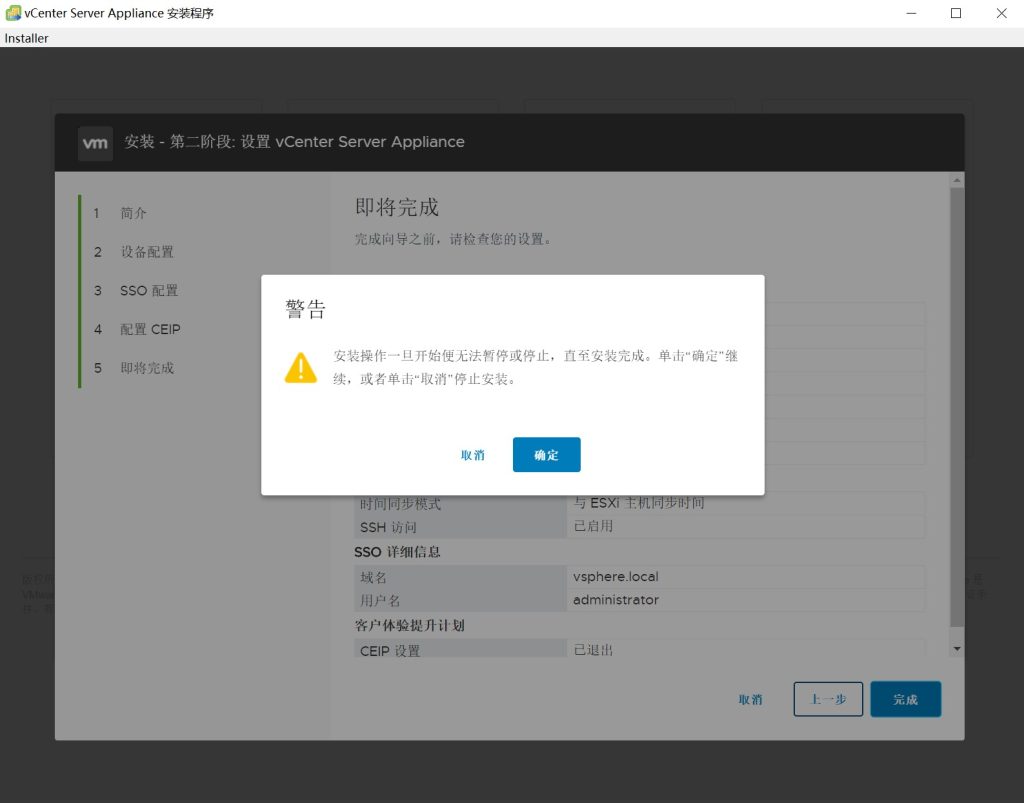Click the wizard's bottom 取消 link
Screen dimensions: 1024x803
750,699
